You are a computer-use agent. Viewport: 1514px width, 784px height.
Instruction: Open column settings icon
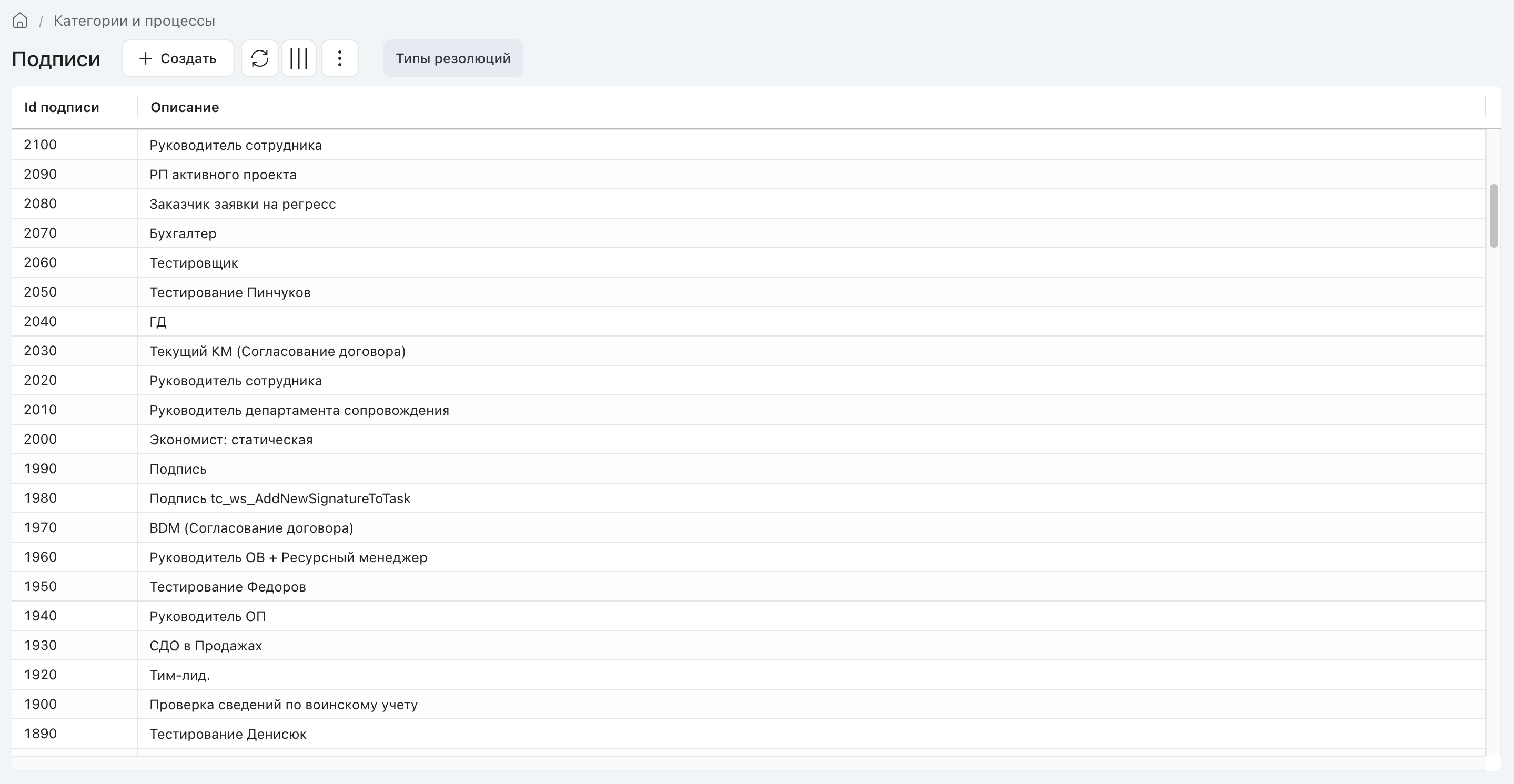(299, 58)
